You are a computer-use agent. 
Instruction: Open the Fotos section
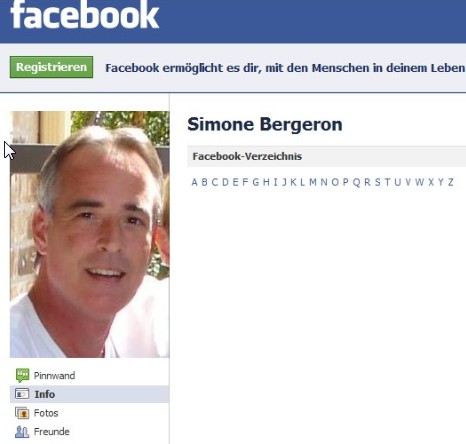click(x=46, y=413)
